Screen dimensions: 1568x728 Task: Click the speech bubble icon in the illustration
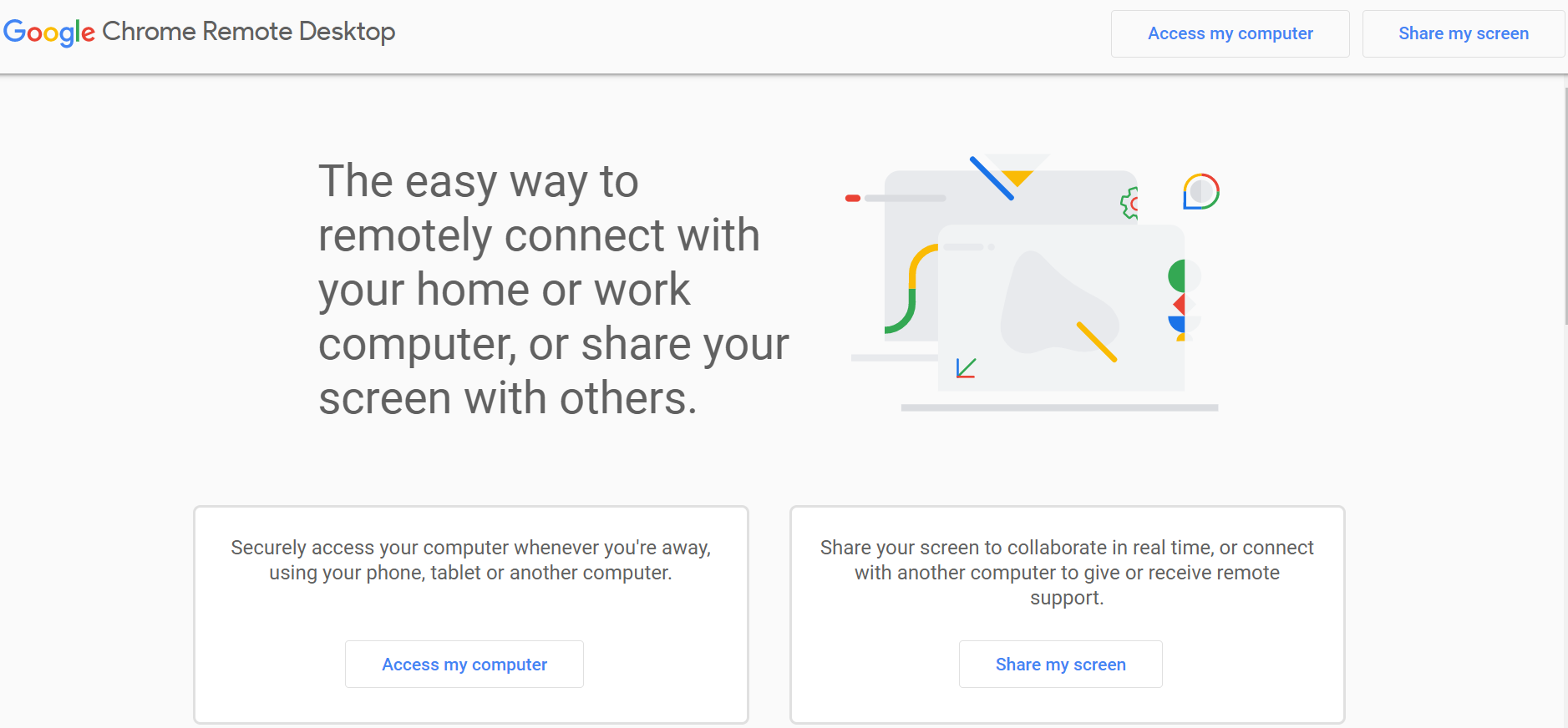(x=1200, y=190)
